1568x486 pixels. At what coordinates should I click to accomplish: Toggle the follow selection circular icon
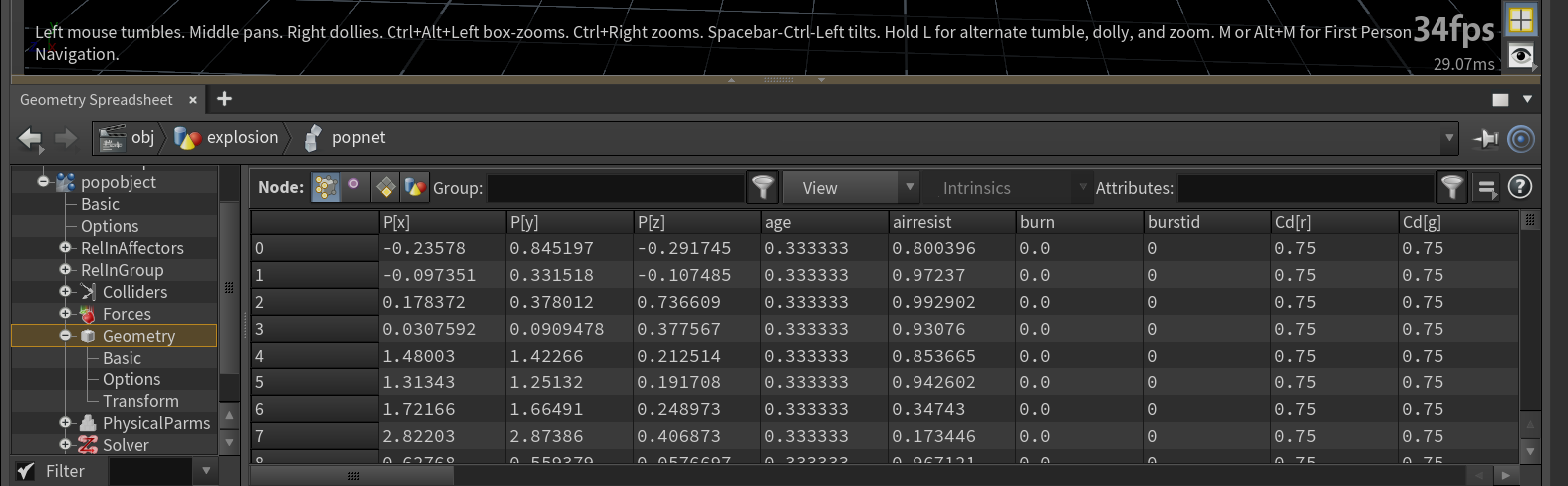pos(1521,139)
